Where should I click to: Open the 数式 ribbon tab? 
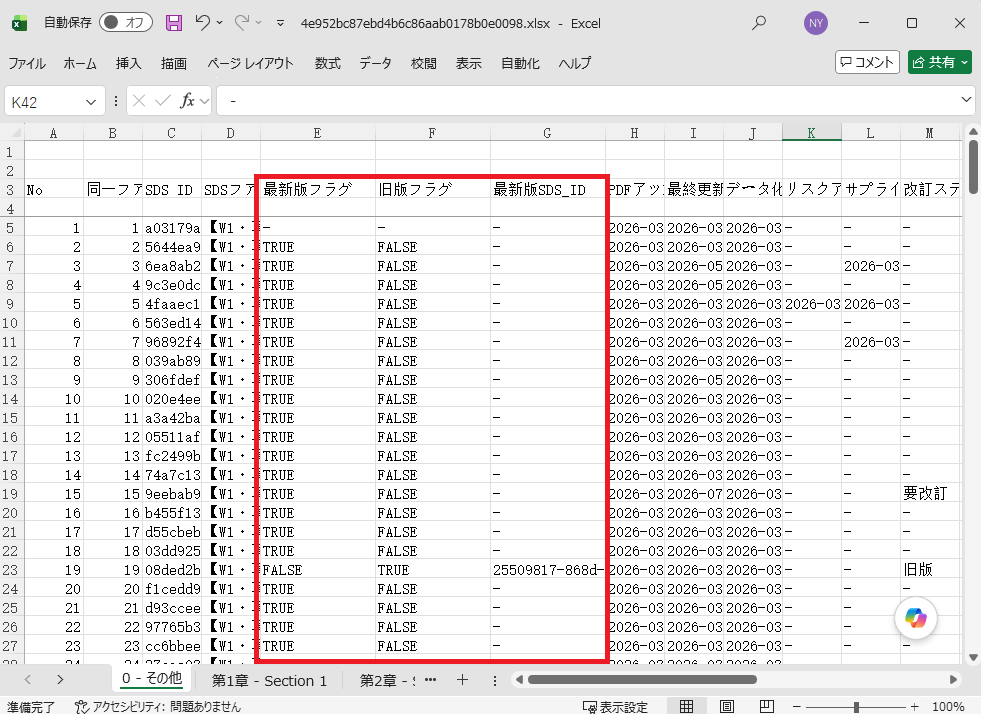coord(327,63)
